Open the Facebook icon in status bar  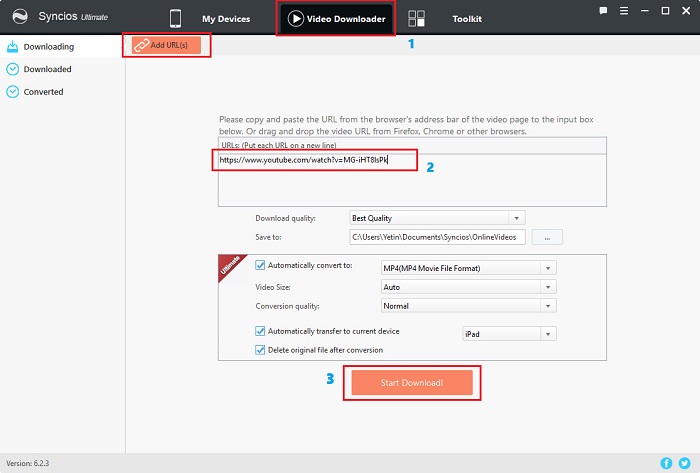(x=666, y=463)
